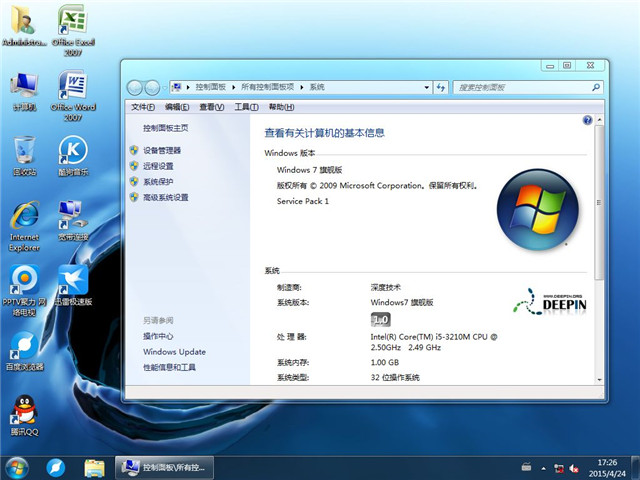The width and height of the screenshot is (640, 480).
Task: Click the 'Windows 7 旗舰版' edition text
Action: [309, 170]
